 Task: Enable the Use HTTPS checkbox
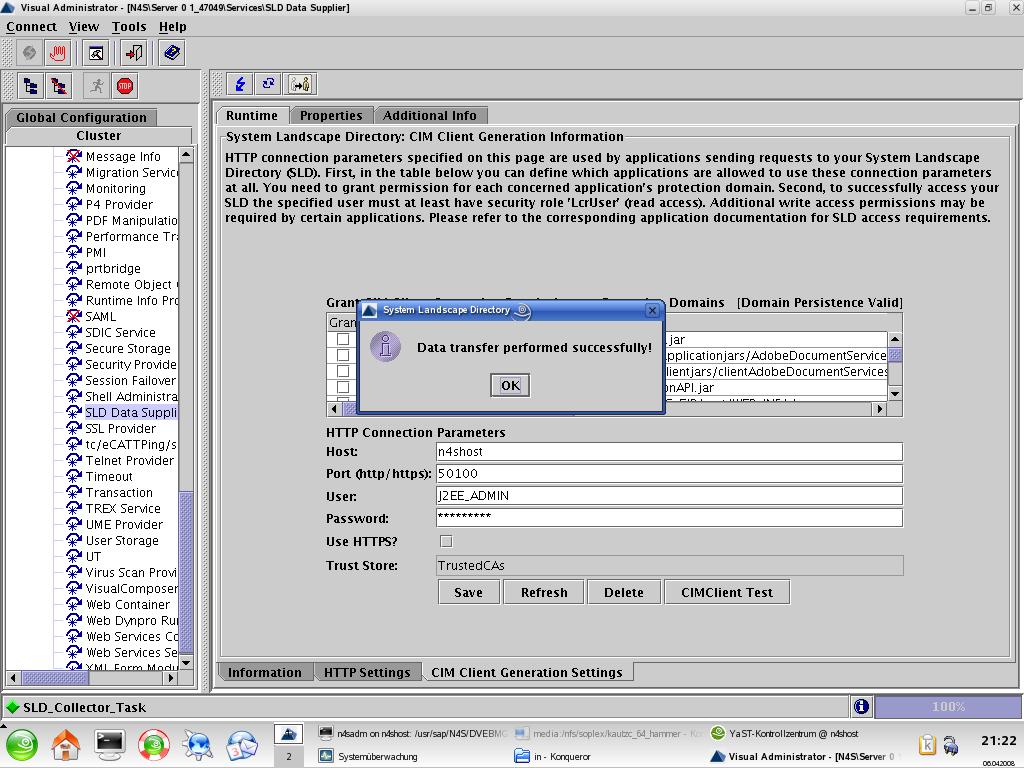446,541
